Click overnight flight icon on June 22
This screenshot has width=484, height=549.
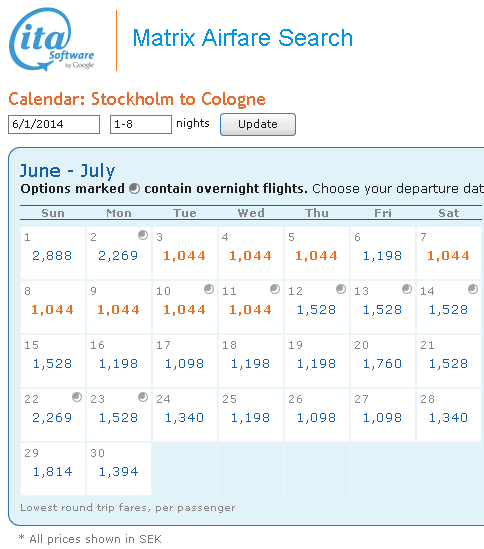[x=77, y=397]
